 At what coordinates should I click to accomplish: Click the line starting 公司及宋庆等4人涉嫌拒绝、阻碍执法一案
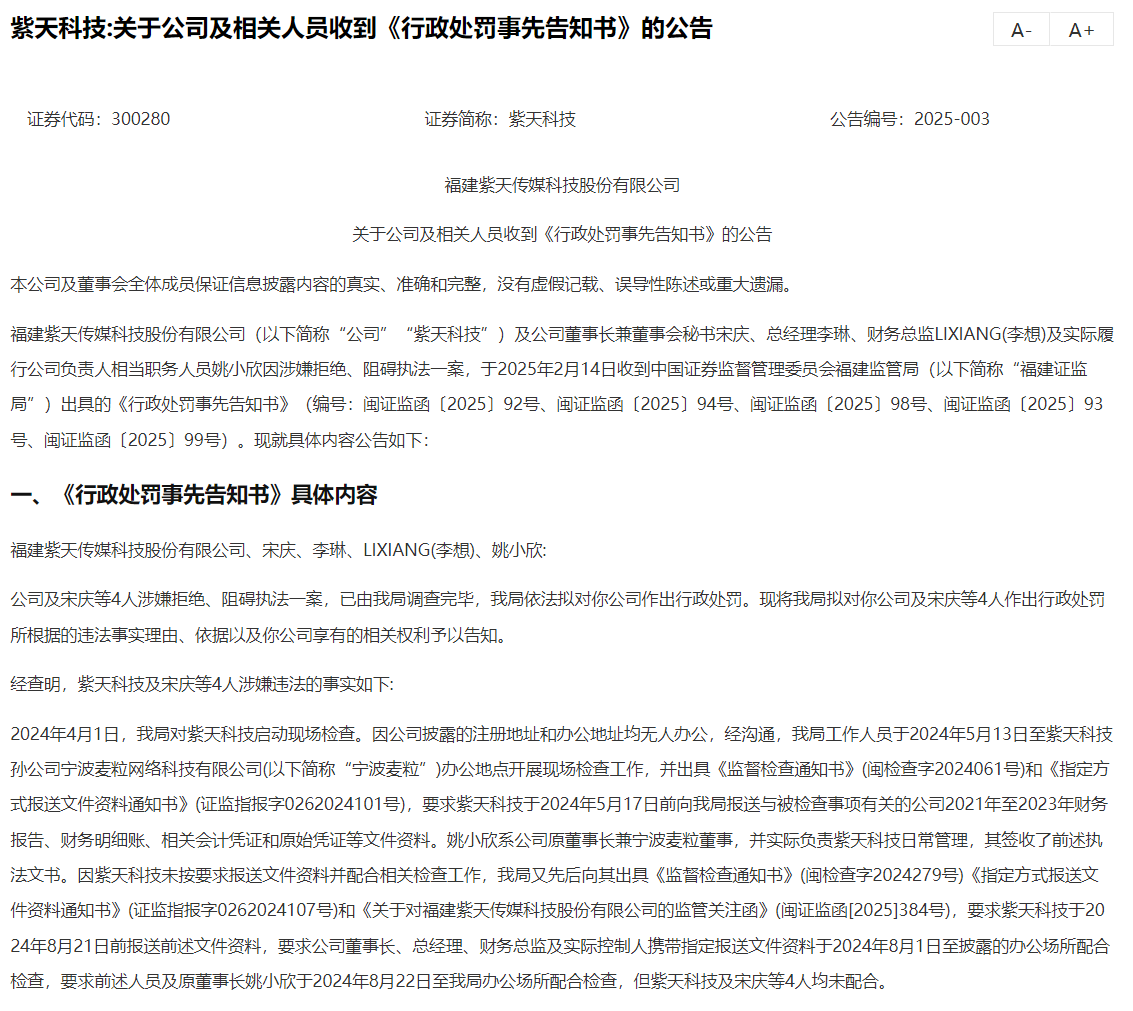coord(558,600)
